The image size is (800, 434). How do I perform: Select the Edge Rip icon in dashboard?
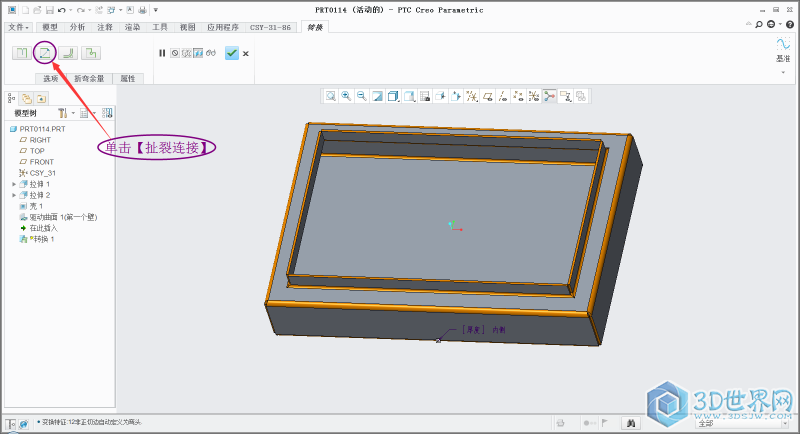[22, 53]
